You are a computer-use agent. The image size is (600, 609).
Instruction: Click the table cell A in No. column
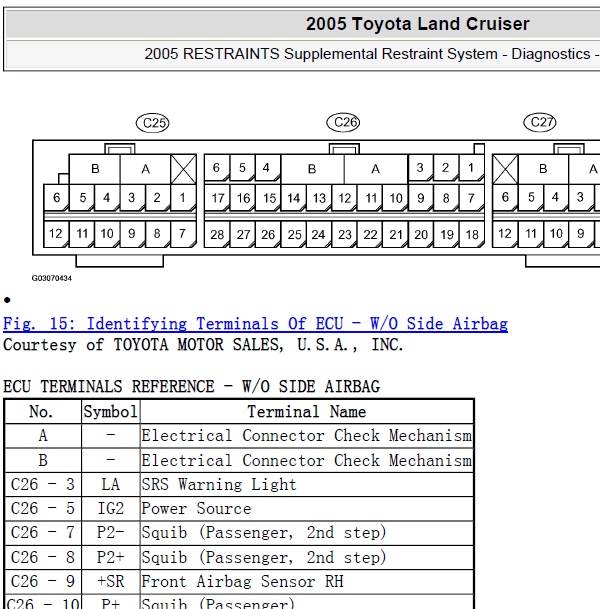click(x=43, y=436)
